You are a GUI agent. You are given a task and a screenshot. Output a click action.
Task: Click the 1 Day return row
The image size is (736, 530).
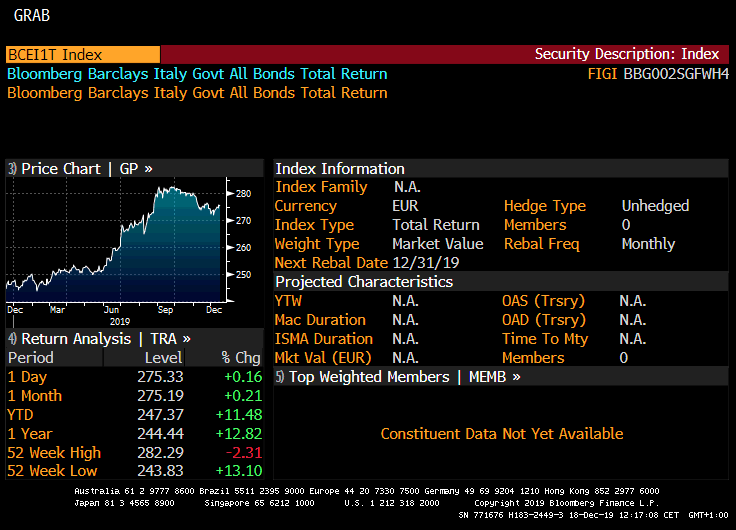134,376
